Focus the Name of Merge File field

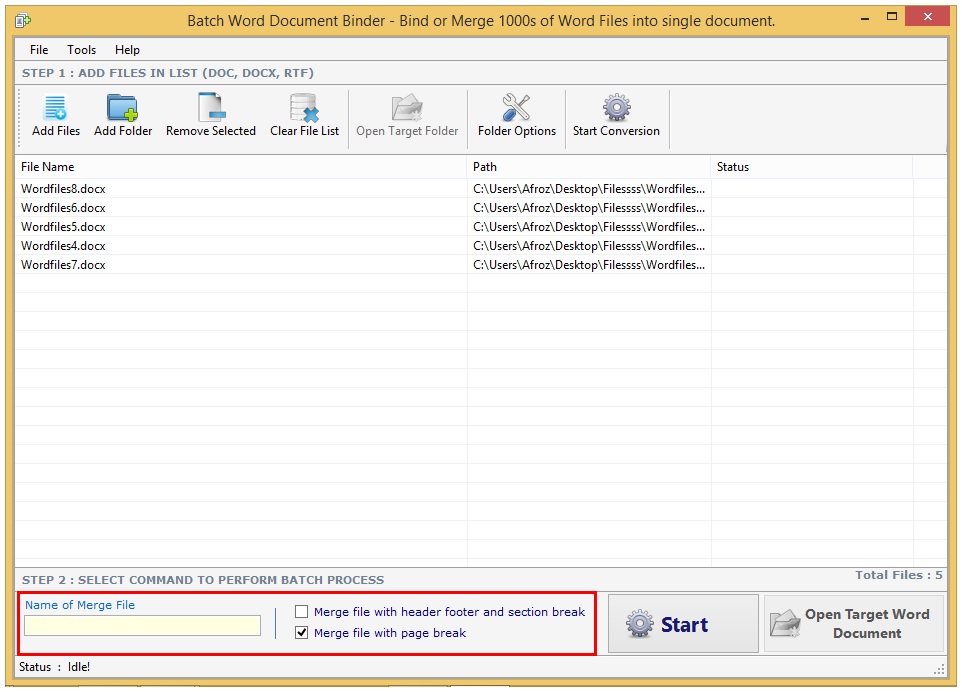tap(142, 626)
